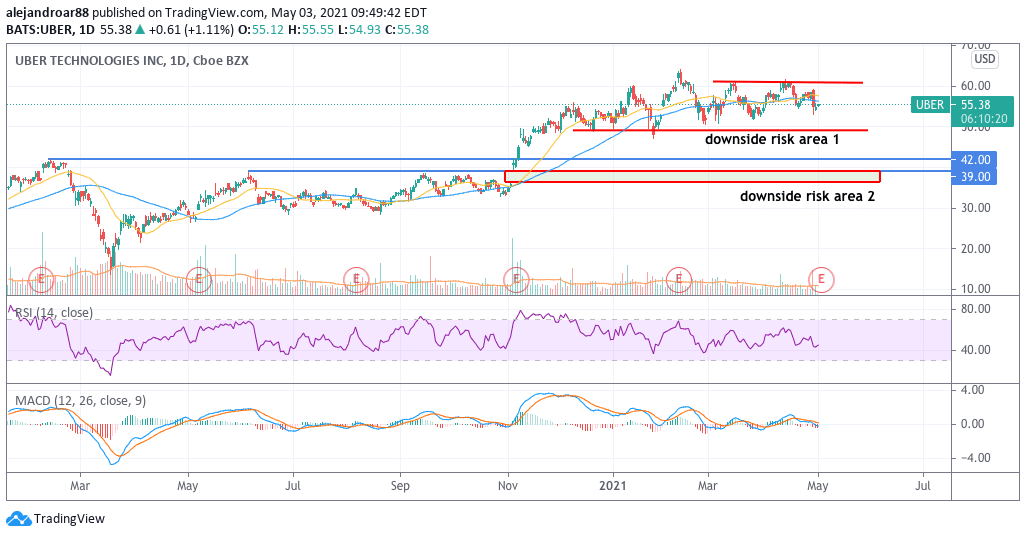
Task: Click the 2021 label on time axis
Action: click(613, 486)
